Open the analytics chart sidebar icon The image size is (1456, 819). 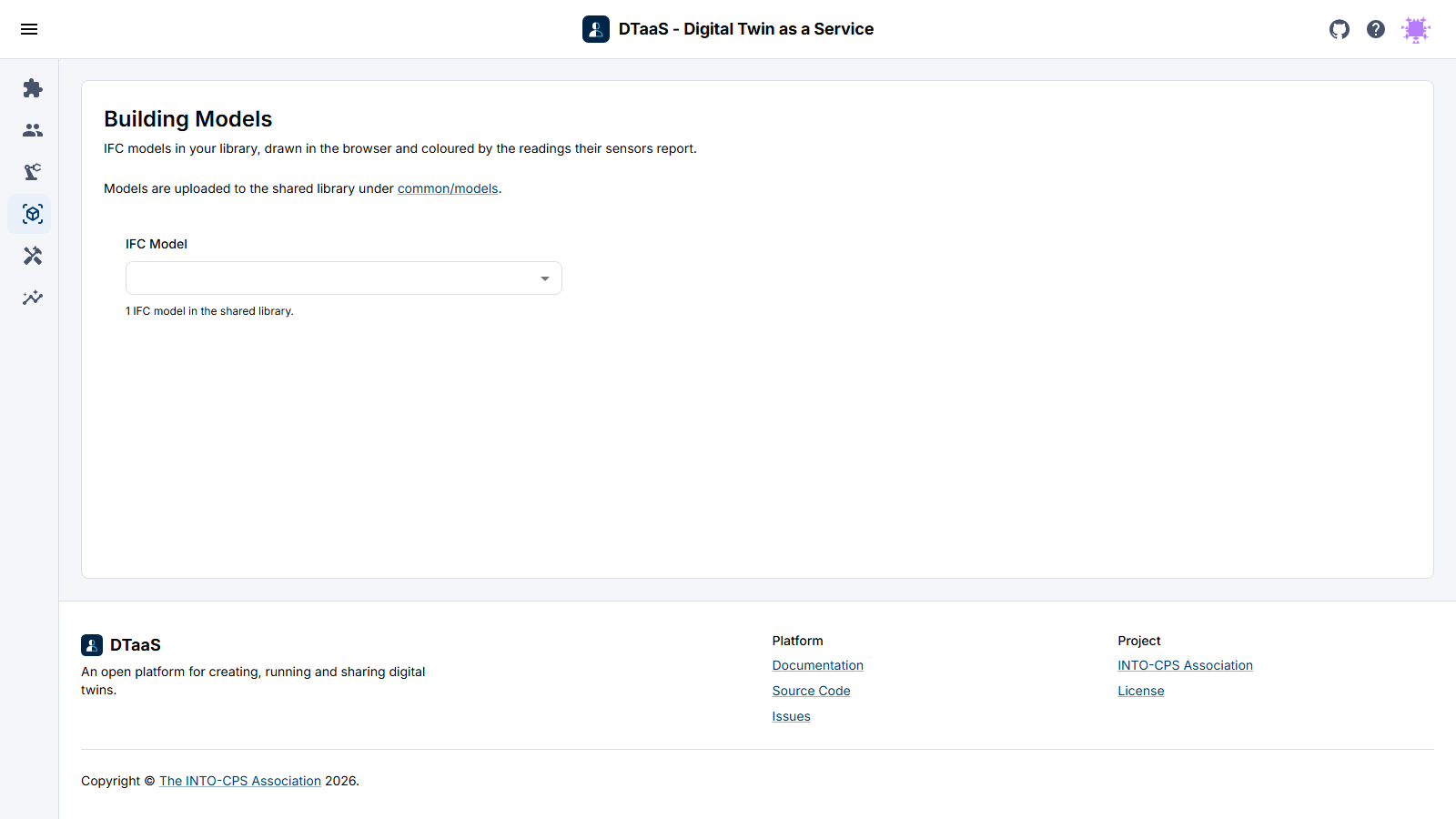(33, 298)
